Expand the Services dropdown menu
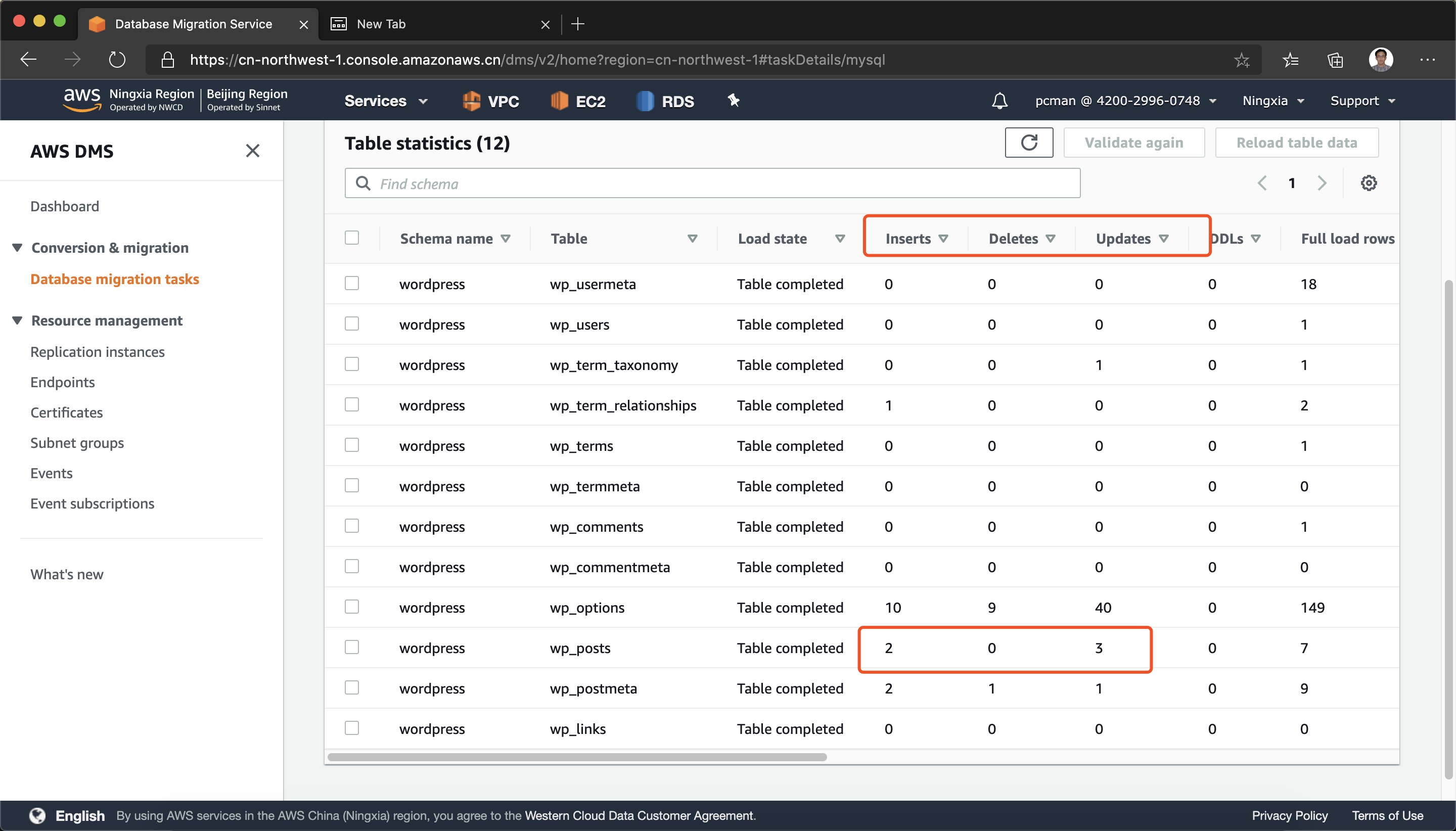 tap(386, 101)
